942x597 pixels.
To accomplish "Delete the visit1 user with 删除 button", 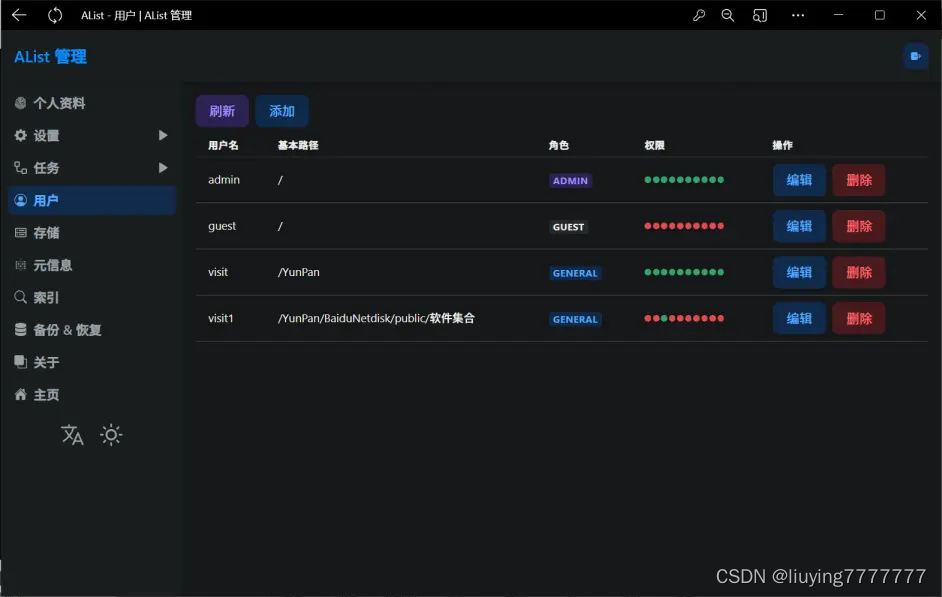I will click(858, 318).
